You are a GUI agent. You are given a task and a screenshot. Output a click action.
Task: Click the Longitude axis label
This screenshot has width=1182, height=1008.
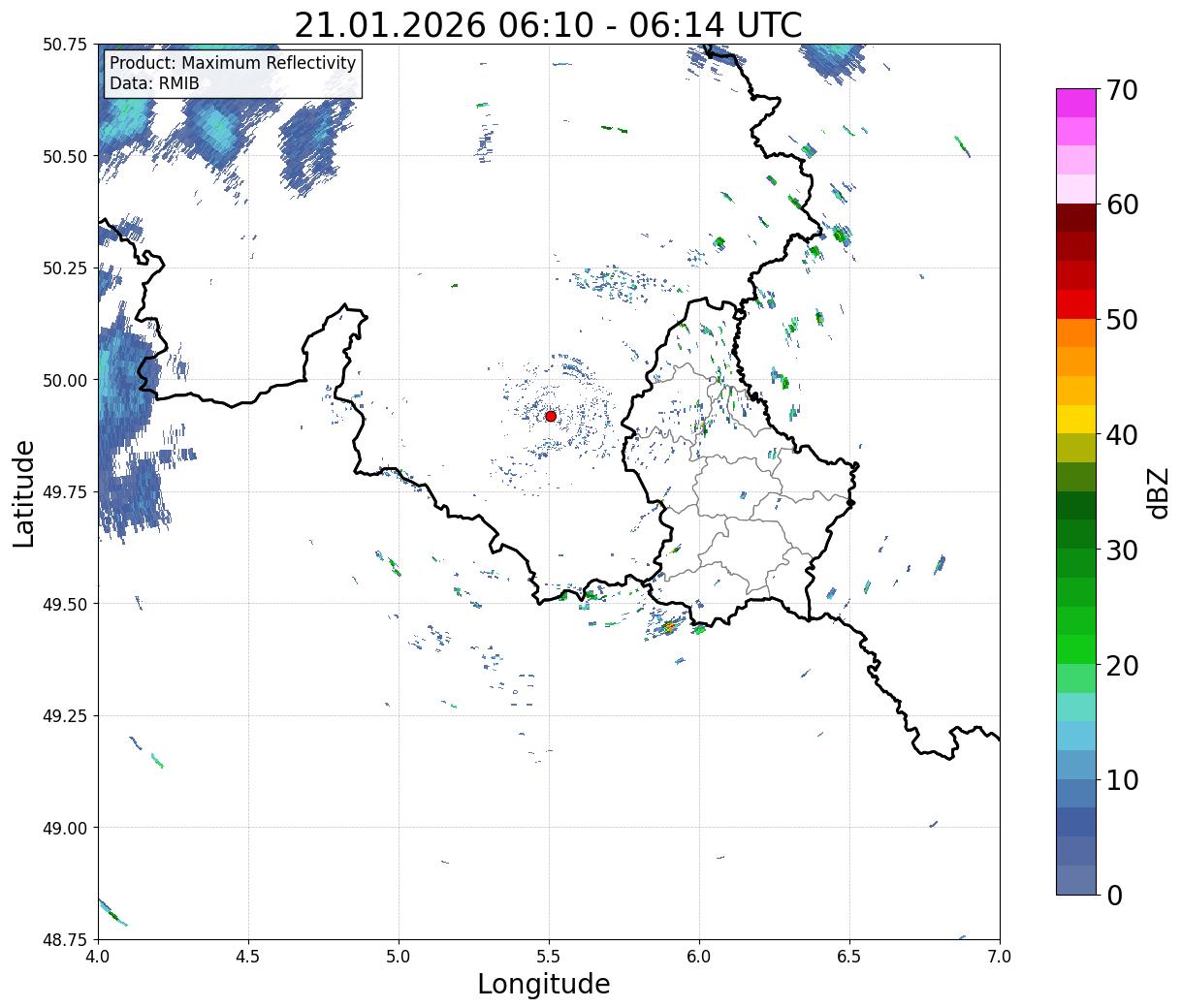(544, 984)
